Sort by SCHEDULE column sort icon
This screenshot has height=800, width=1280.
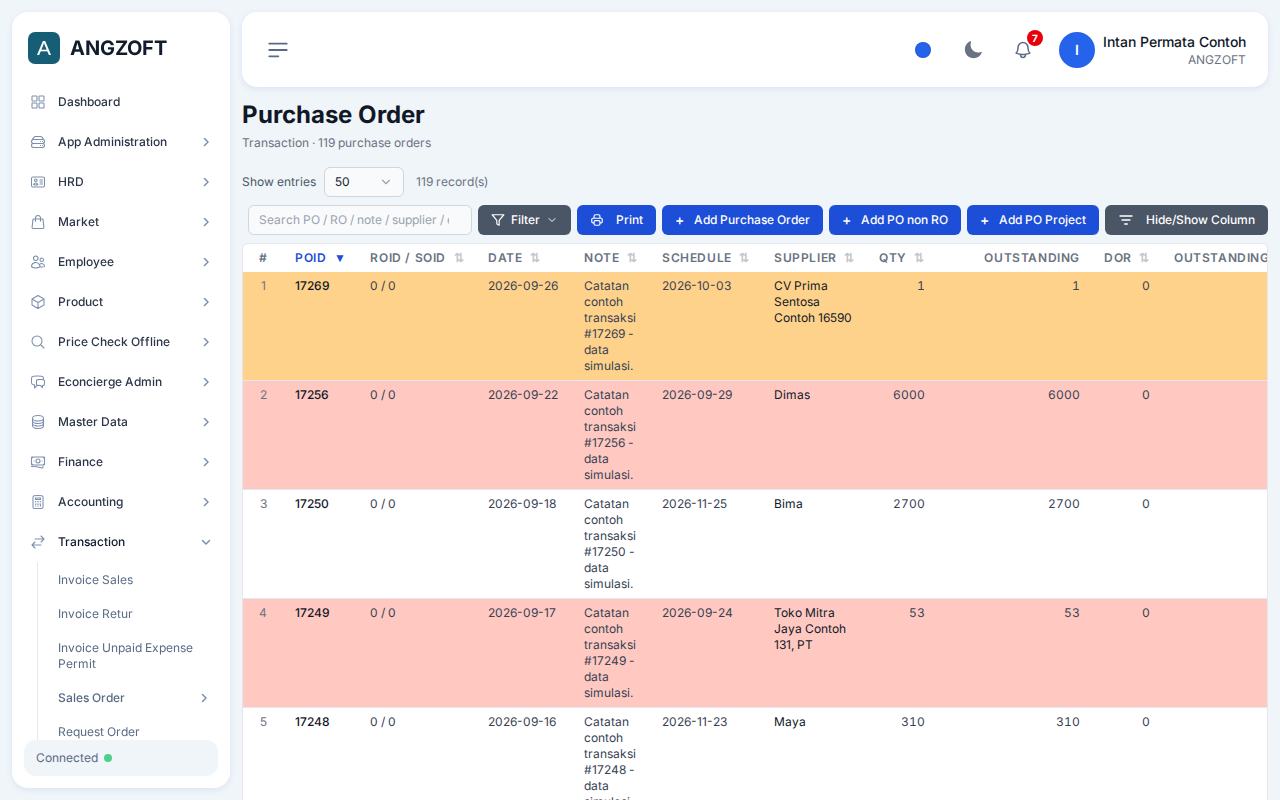744,258
